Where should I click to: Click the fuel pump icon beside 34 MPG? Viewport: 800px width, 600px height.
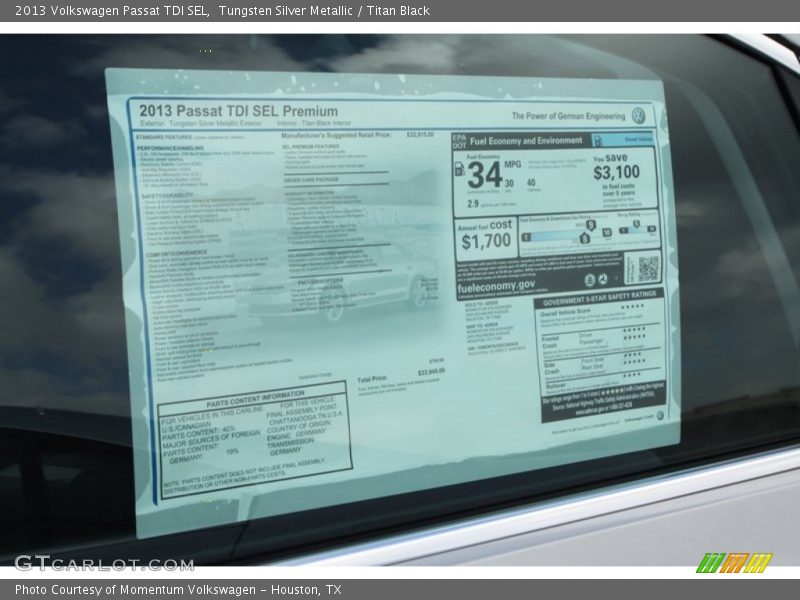click(x=459, y=169)
